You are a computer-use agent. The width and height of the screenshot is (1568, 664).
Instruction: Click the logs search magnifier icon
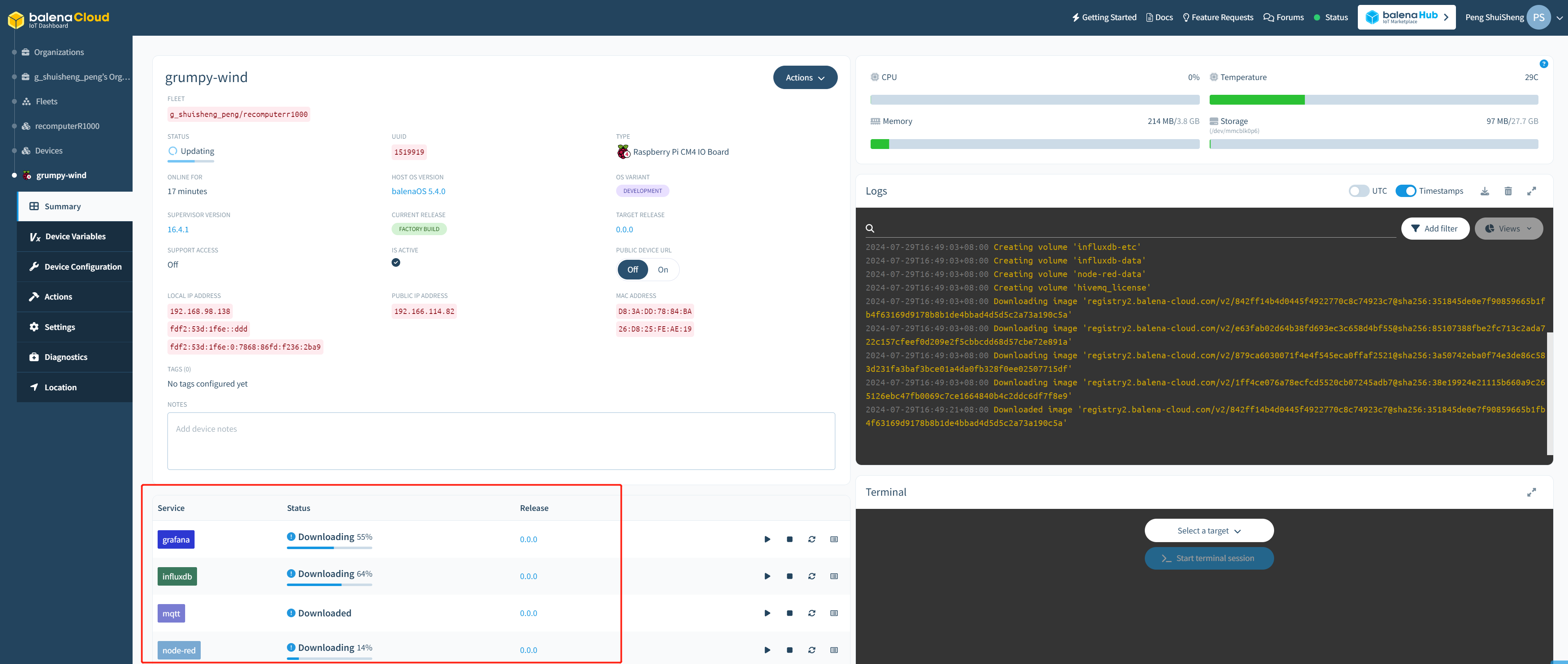[x=870, y=229]
